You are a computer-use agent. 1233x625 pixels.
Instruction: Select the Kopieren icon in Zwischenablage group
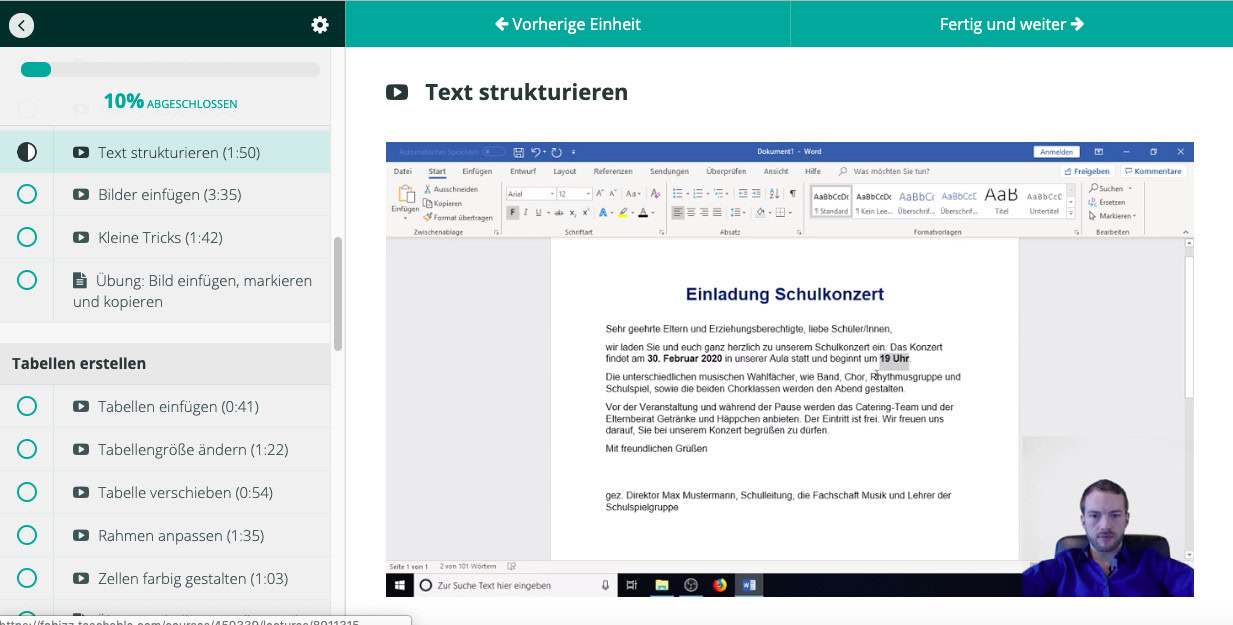(x=428, y=204)
